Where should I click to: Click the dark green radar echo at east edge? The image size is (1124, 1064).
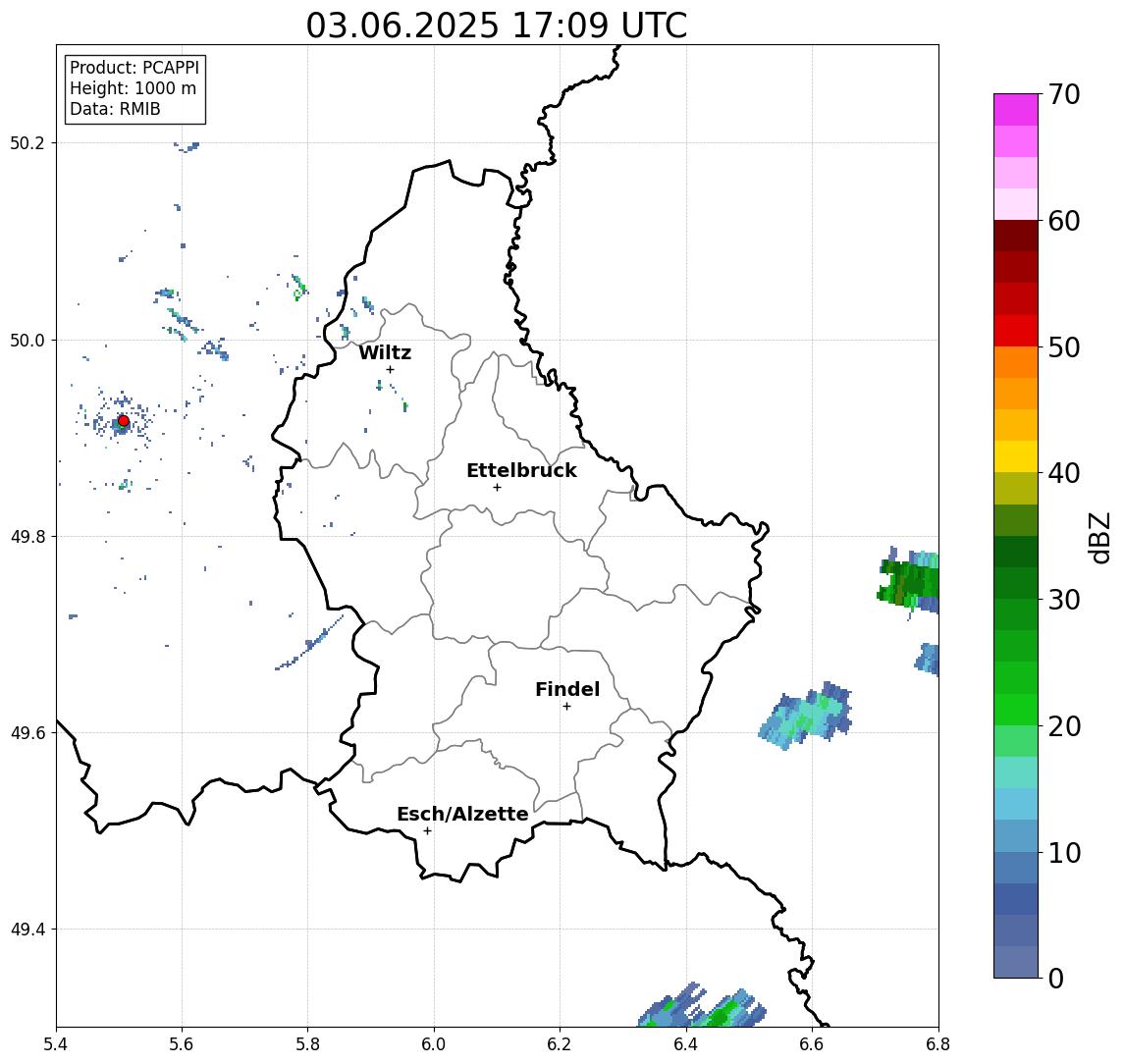[909, 581]
